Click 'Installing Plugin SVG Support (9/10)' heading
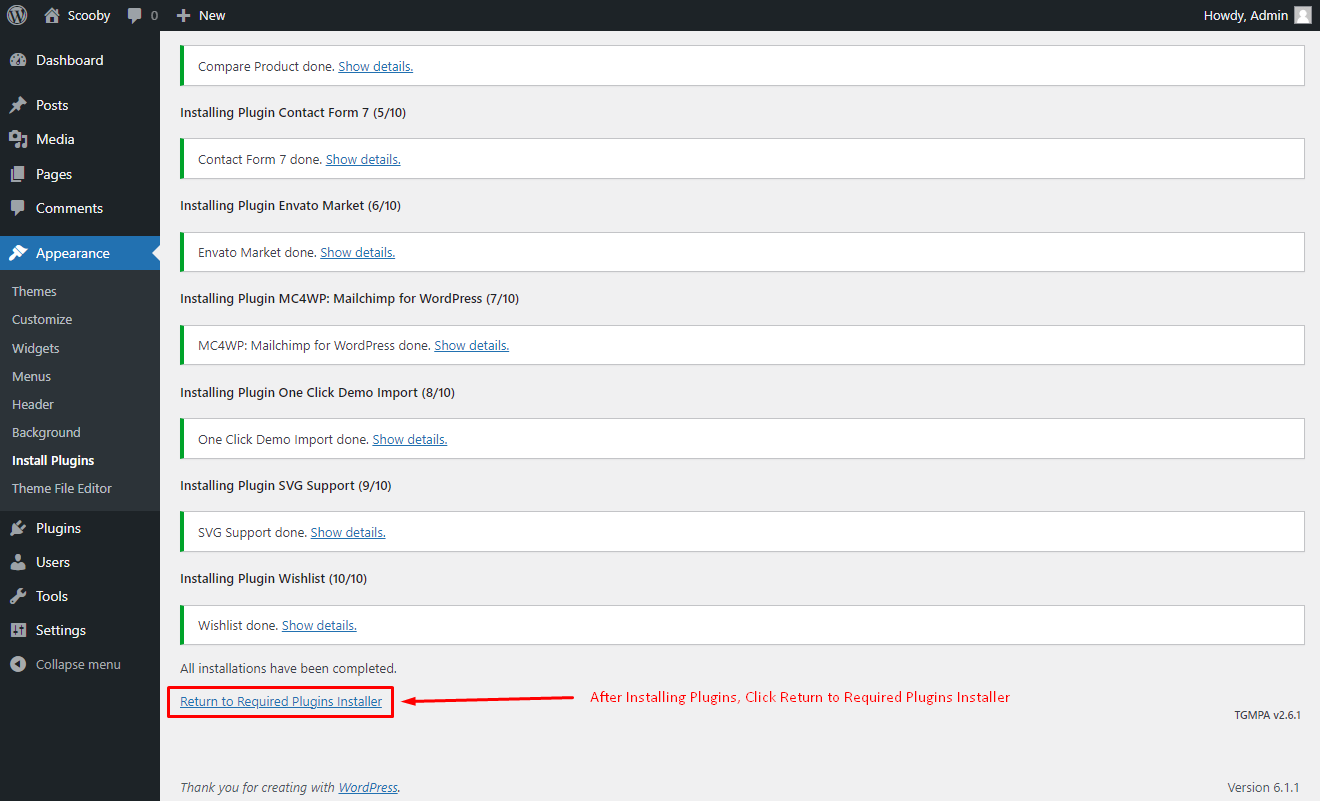This screenshot has height=801, width=1320. (286, 485)
